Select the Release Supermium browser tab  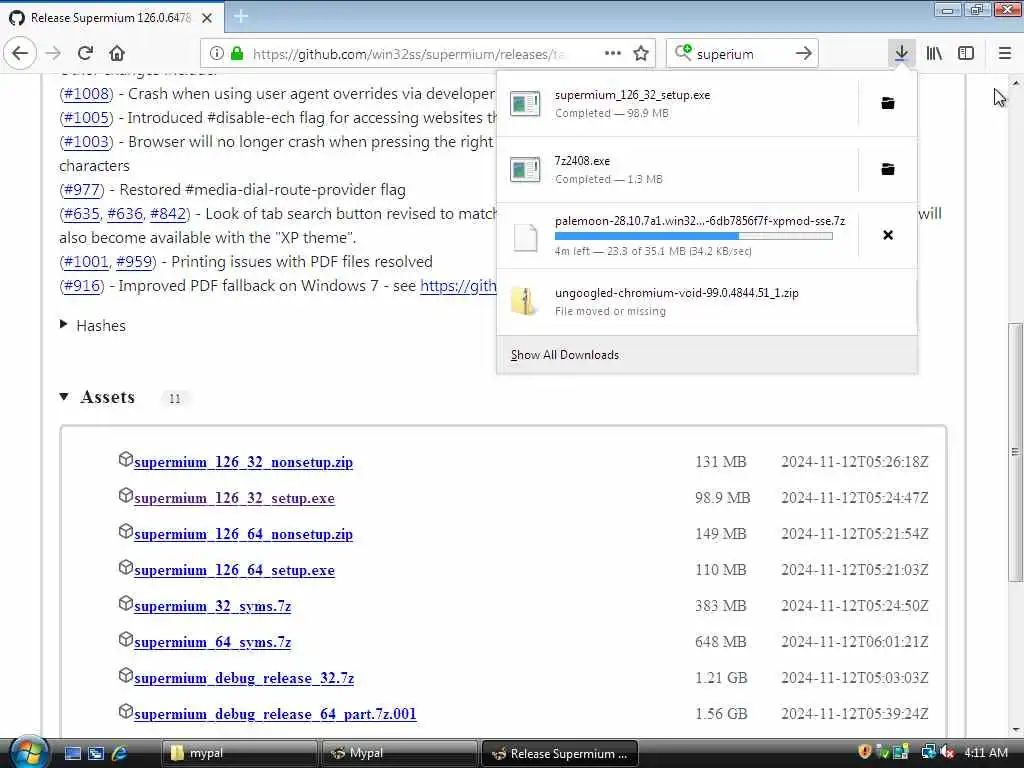click(x=112, y=17)
